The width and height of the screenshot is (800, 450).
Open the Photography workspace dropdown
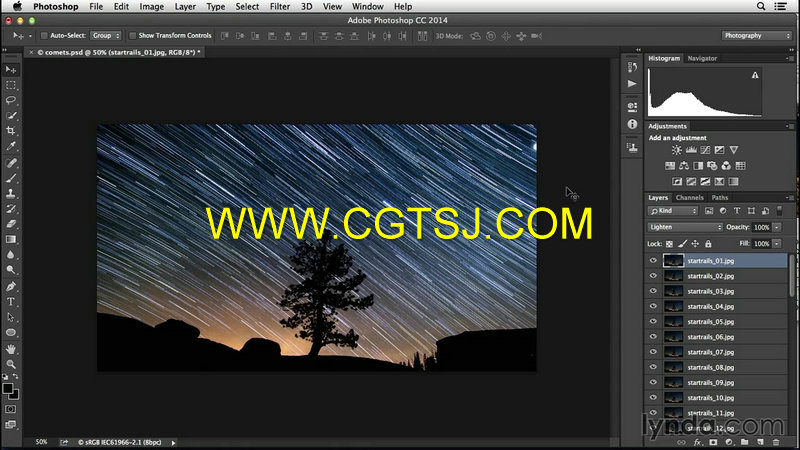click(757, 36)
